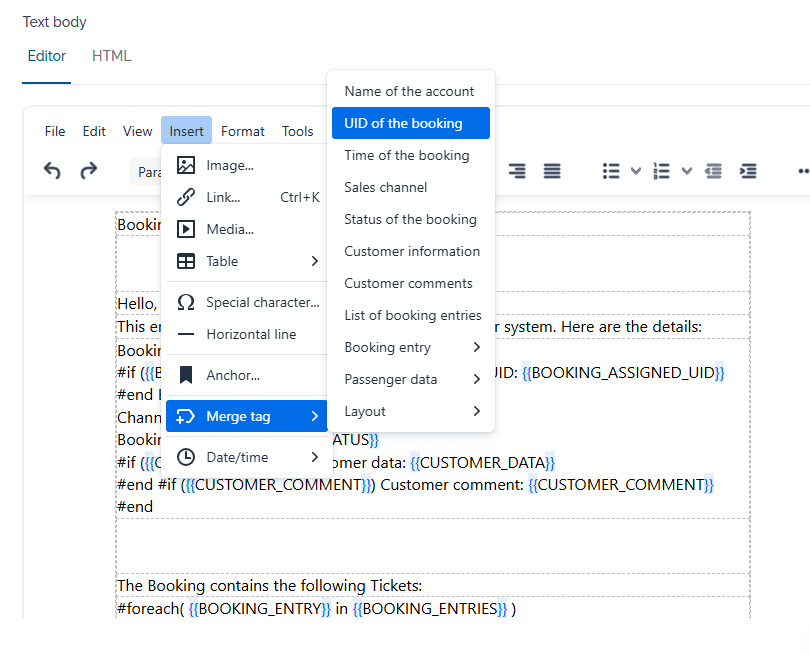The image size is (810, 655).
Task: Expand the Date/time submenu arrow
Action: tap(315, 457)
